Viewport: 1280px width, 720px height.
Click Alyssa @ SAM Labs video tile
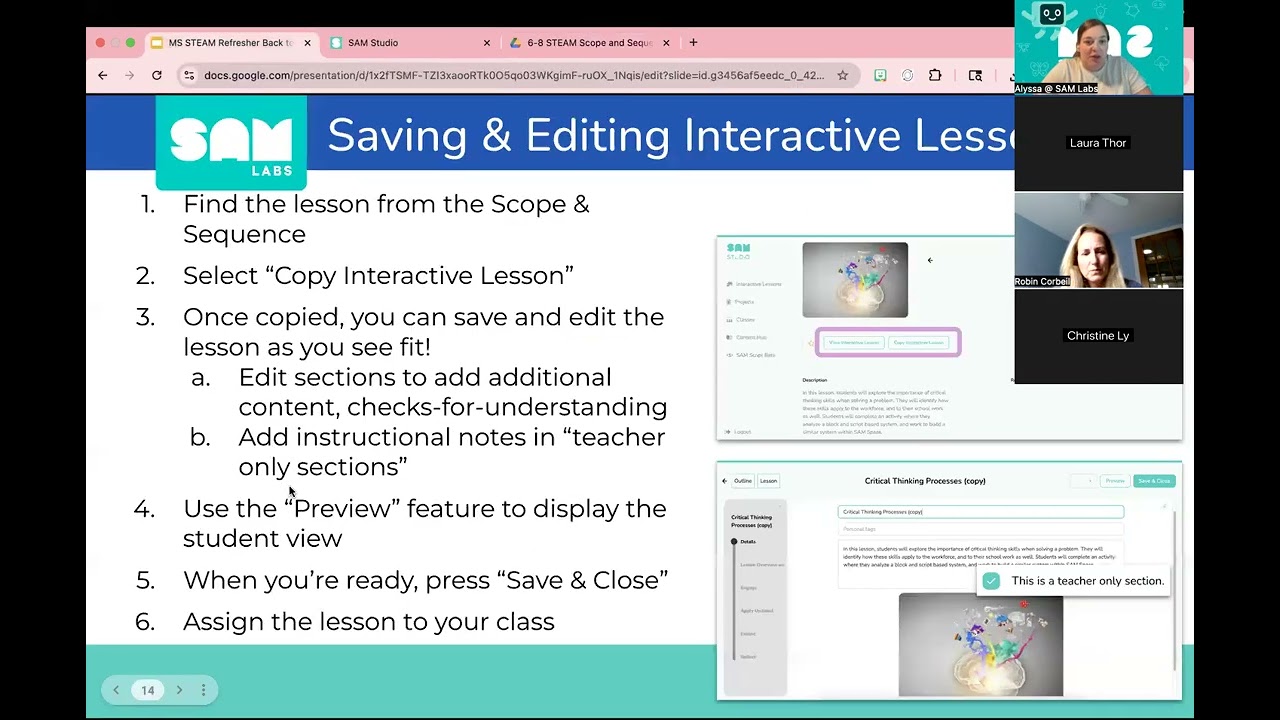click(1099, 48)
